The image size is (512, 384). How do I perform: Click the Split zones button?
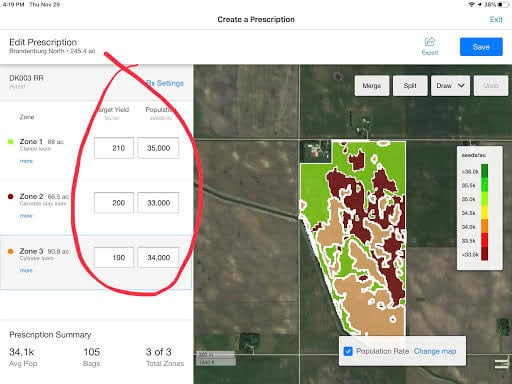point(410,86)
